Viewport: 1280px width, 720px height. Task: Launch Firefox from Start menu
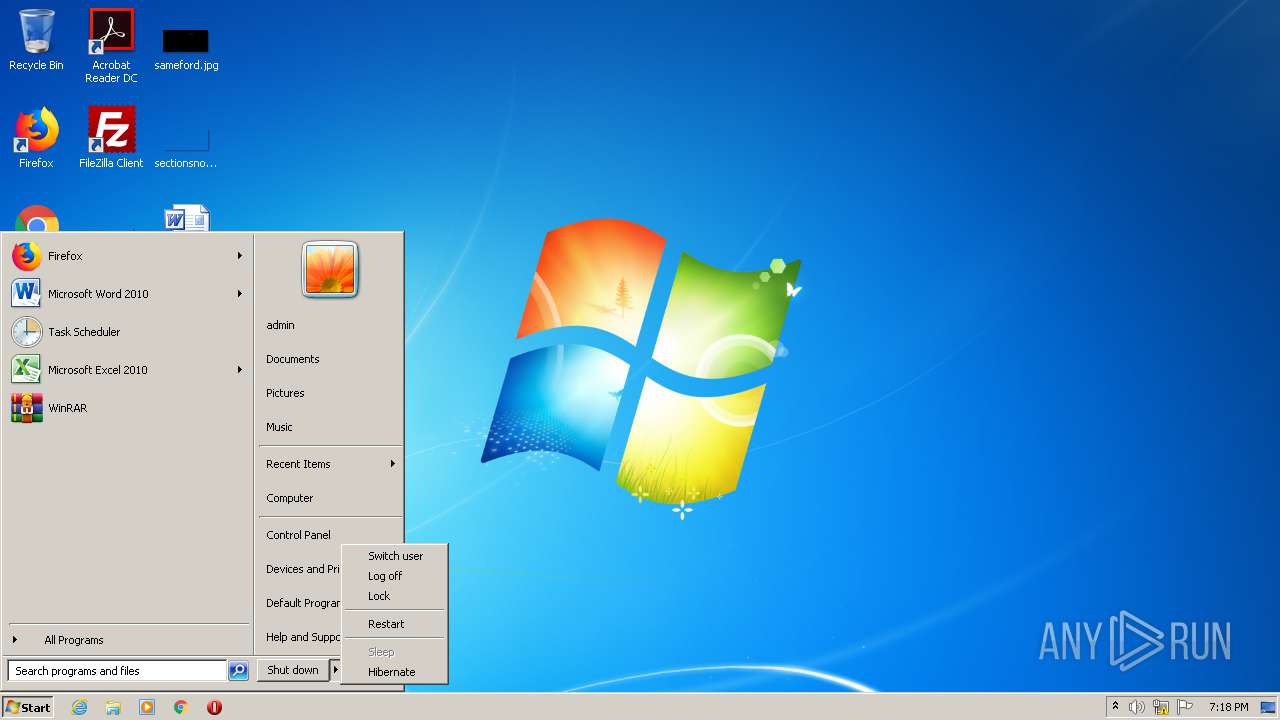click(127, 256)
